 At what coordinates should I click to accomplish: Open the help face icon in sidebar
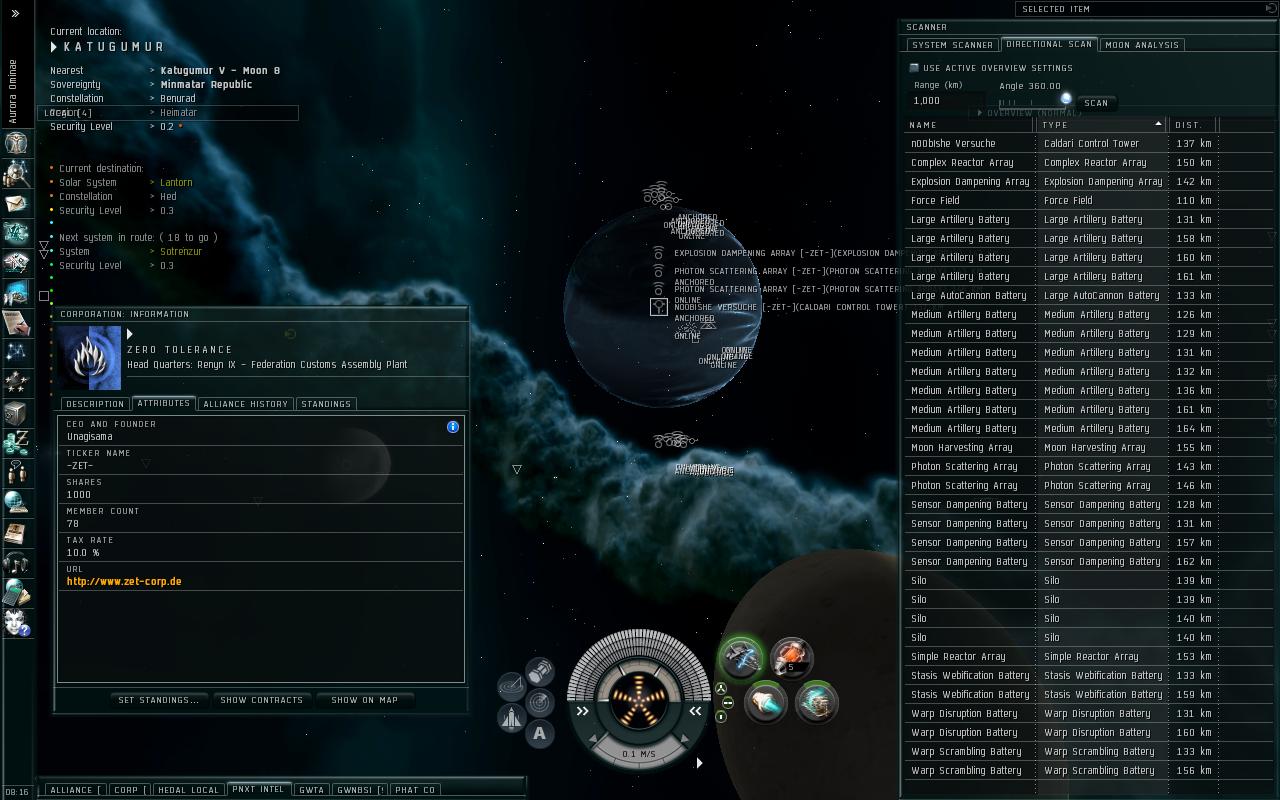(16, 622)
